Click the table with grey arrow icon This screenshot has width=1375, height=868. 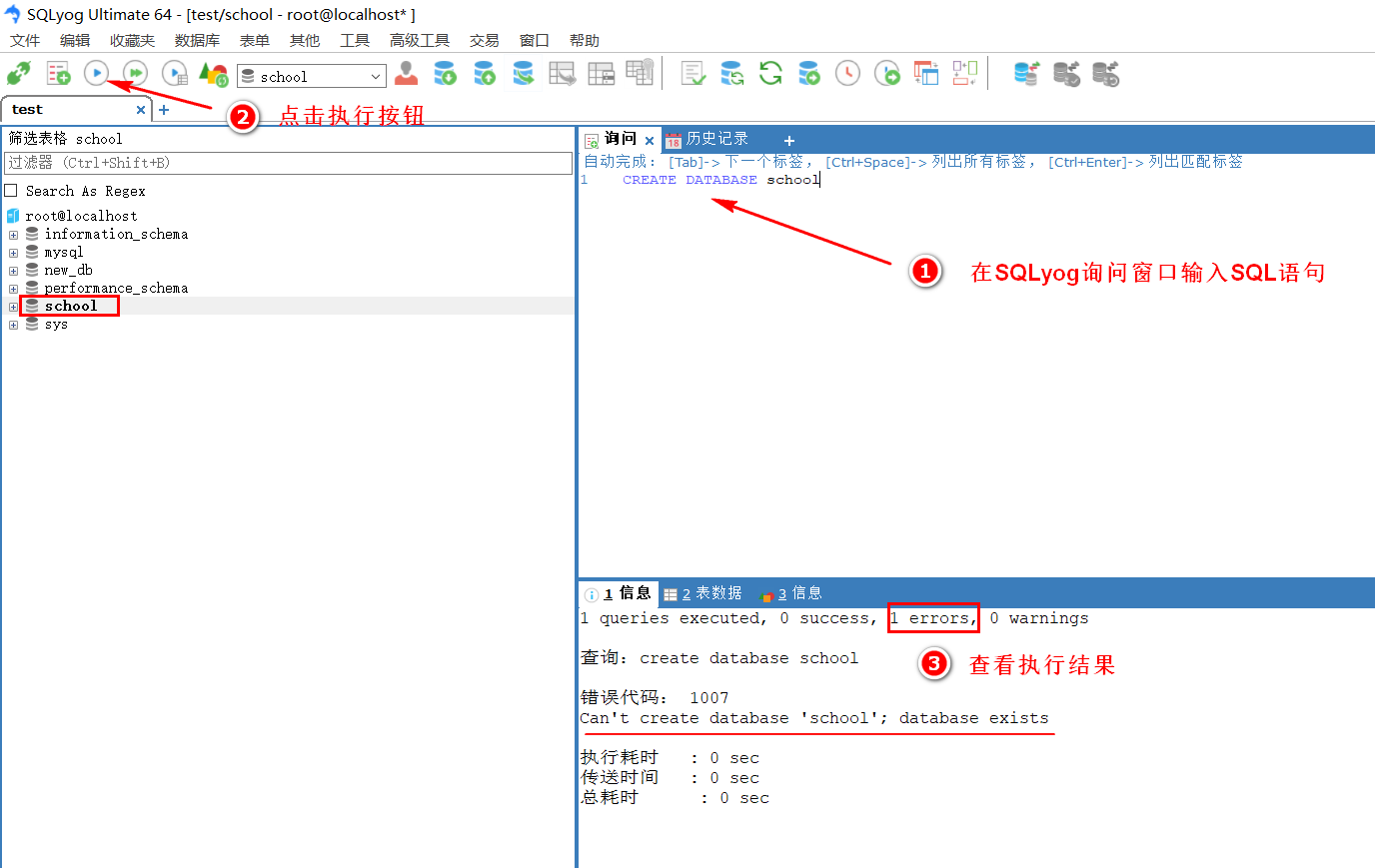tap(563, 74)
